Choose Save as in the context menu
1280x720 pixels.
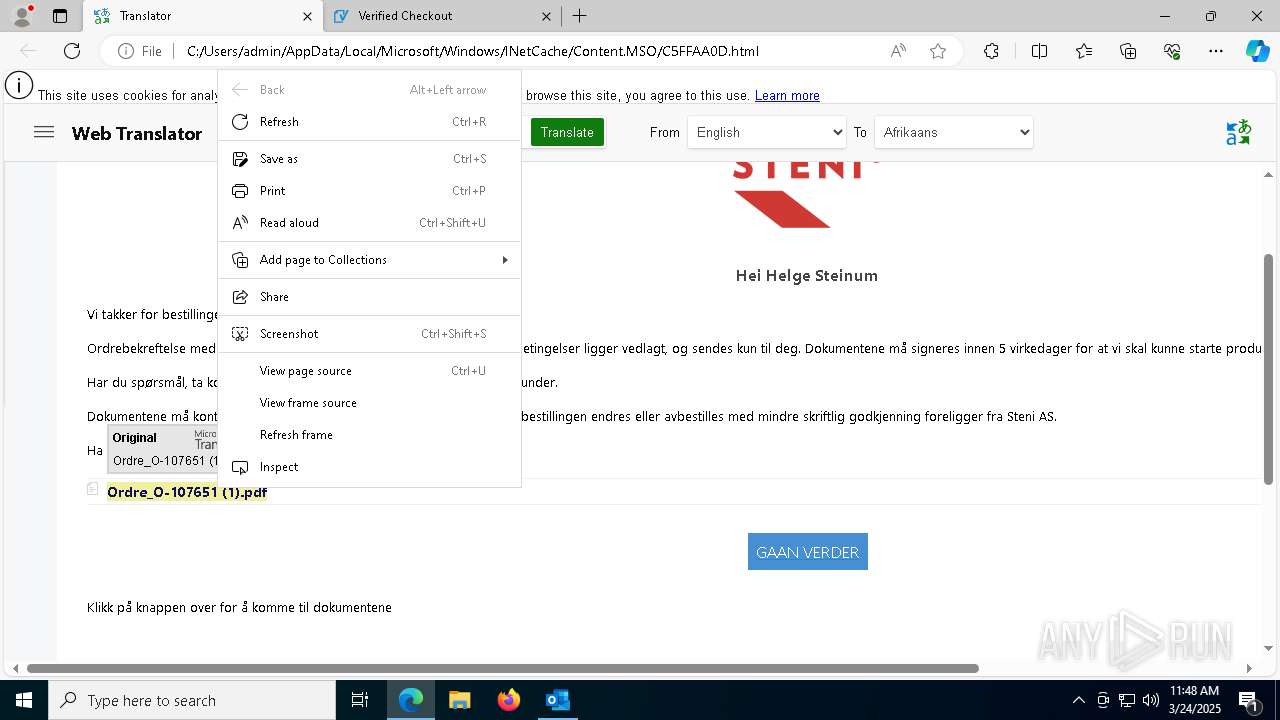pos(369,159)
